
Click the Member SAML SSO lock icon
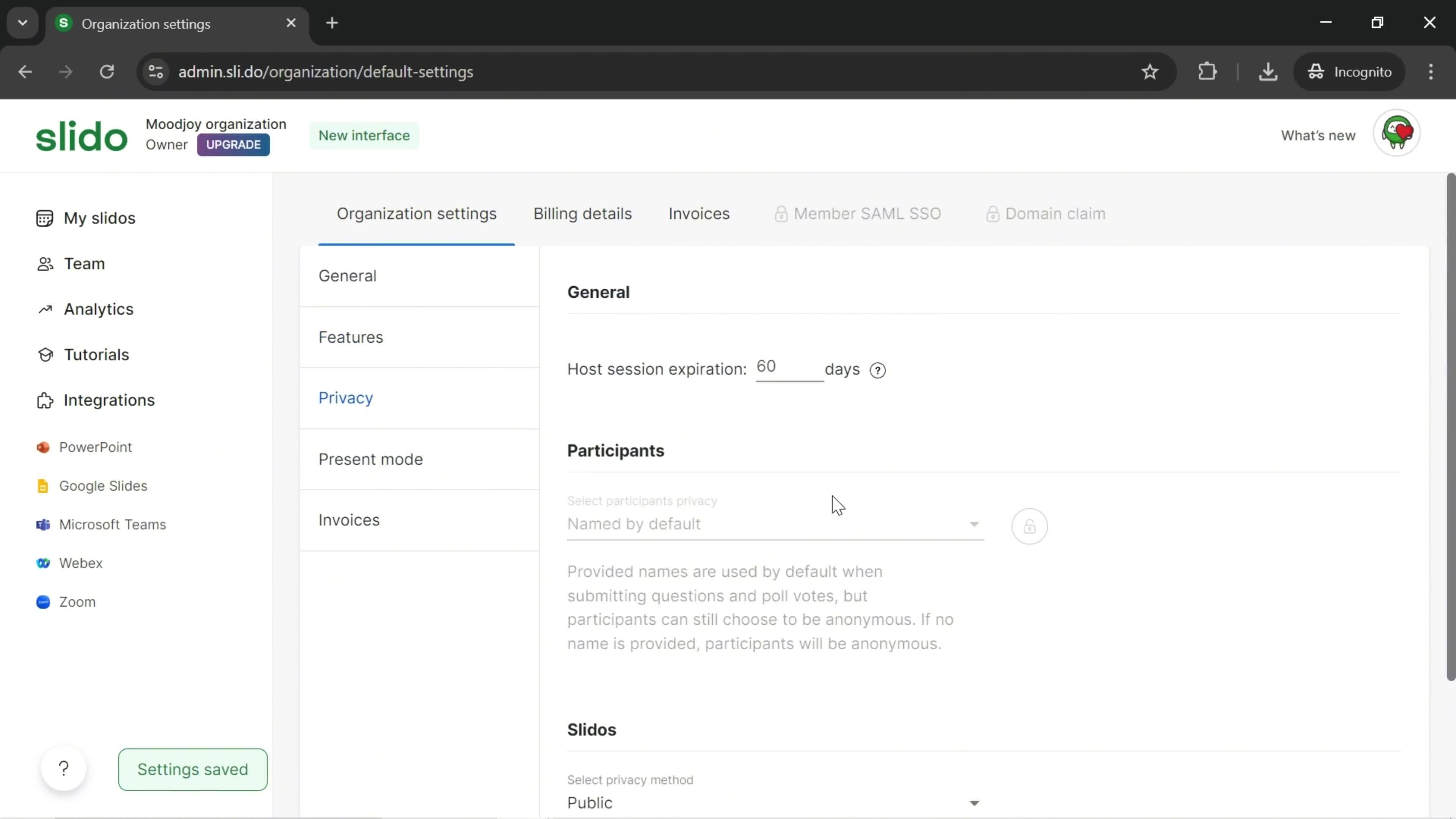click(781, 214)
